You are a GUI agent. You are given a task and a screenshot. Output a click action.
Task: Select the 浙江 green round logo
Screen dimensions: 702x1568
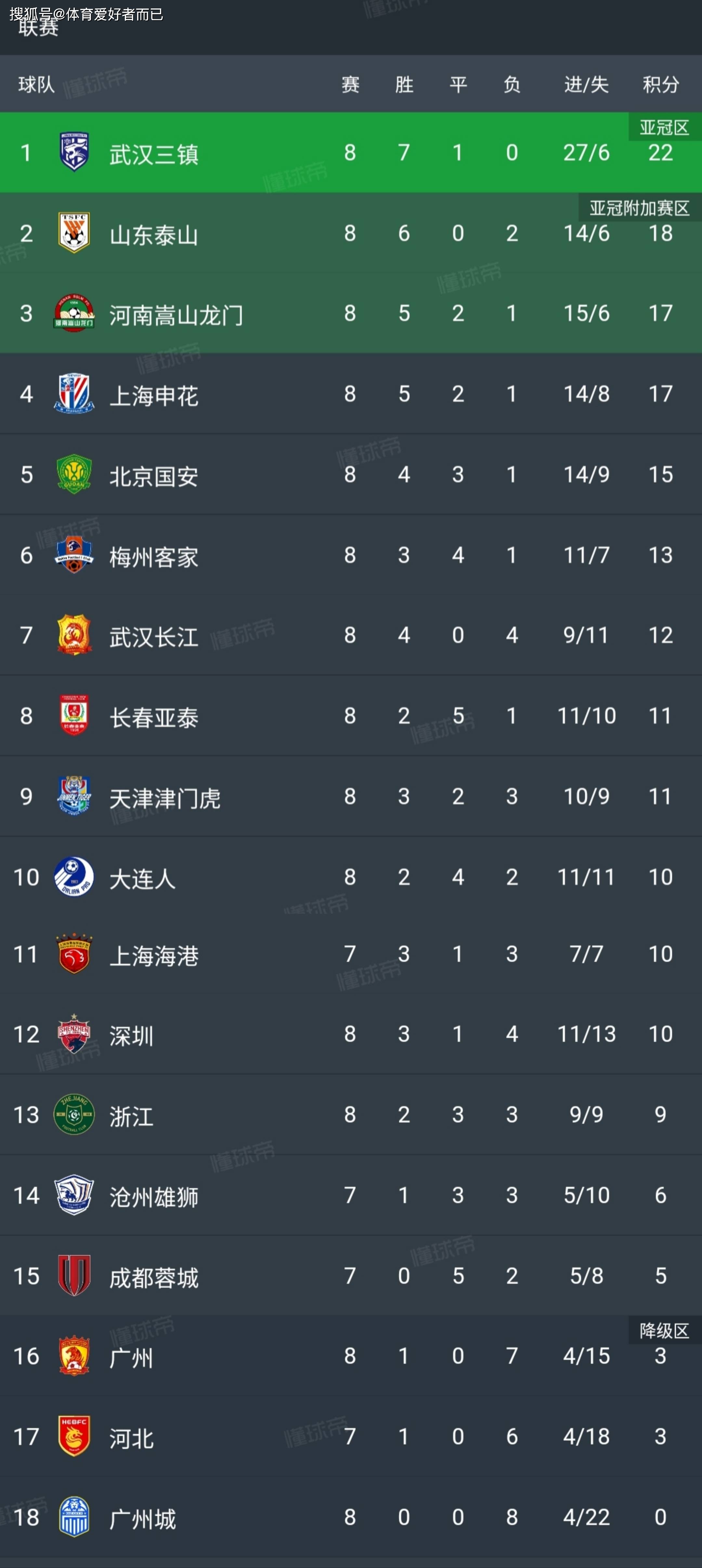pyautogui.click(x=74, y=1114)
